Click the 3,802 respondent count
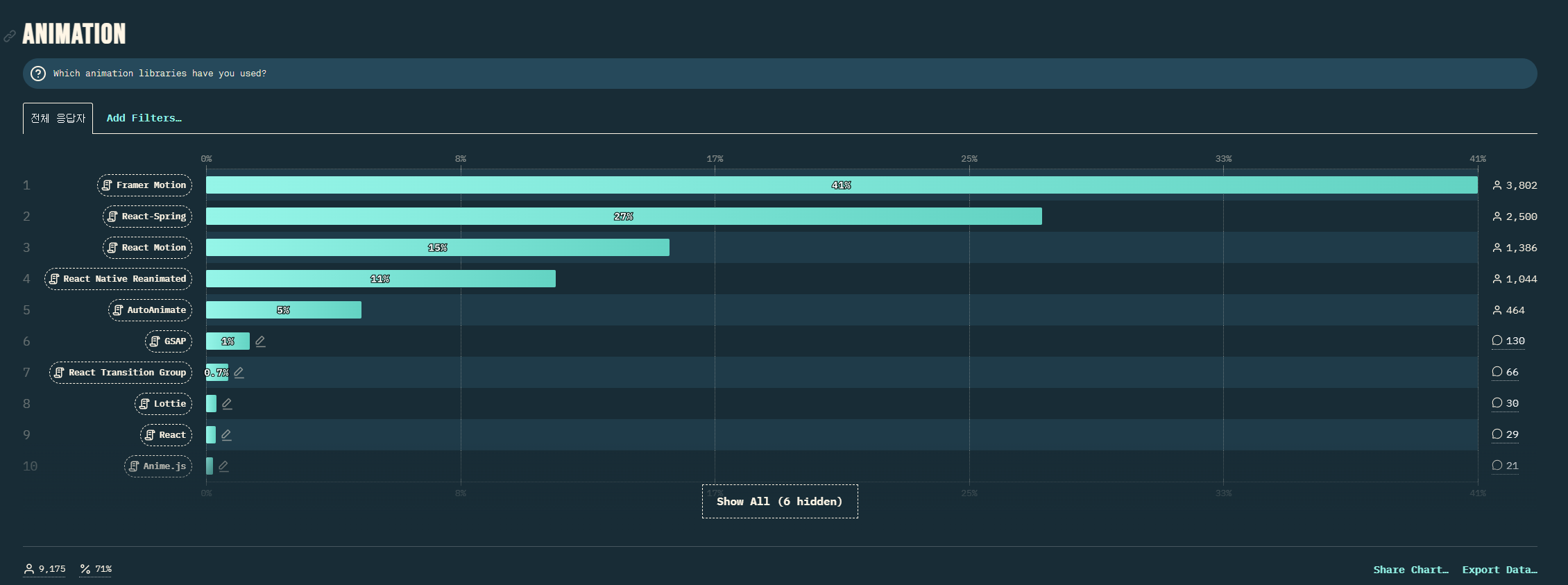1568x585 pixels. (1515, 185)
